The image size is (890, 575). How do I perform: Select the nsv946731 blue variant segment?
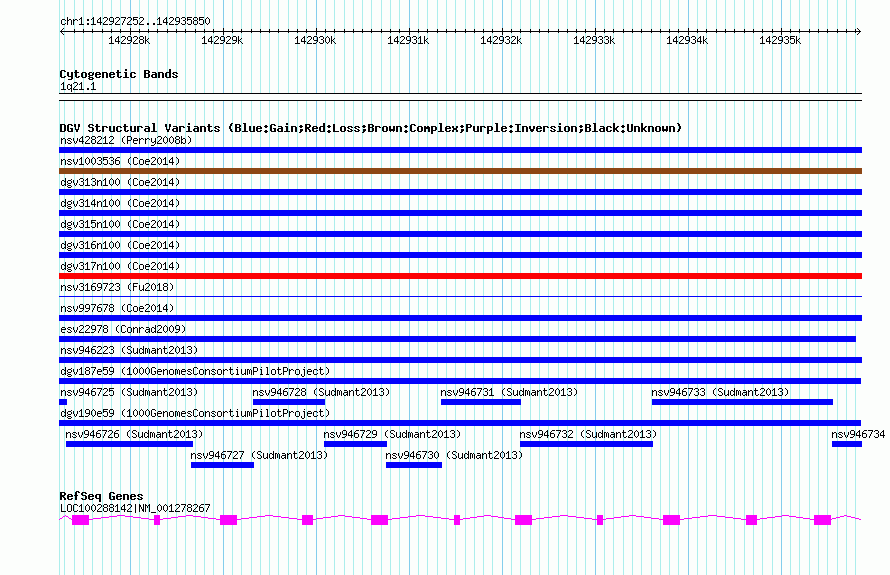(x=481, y=402)
